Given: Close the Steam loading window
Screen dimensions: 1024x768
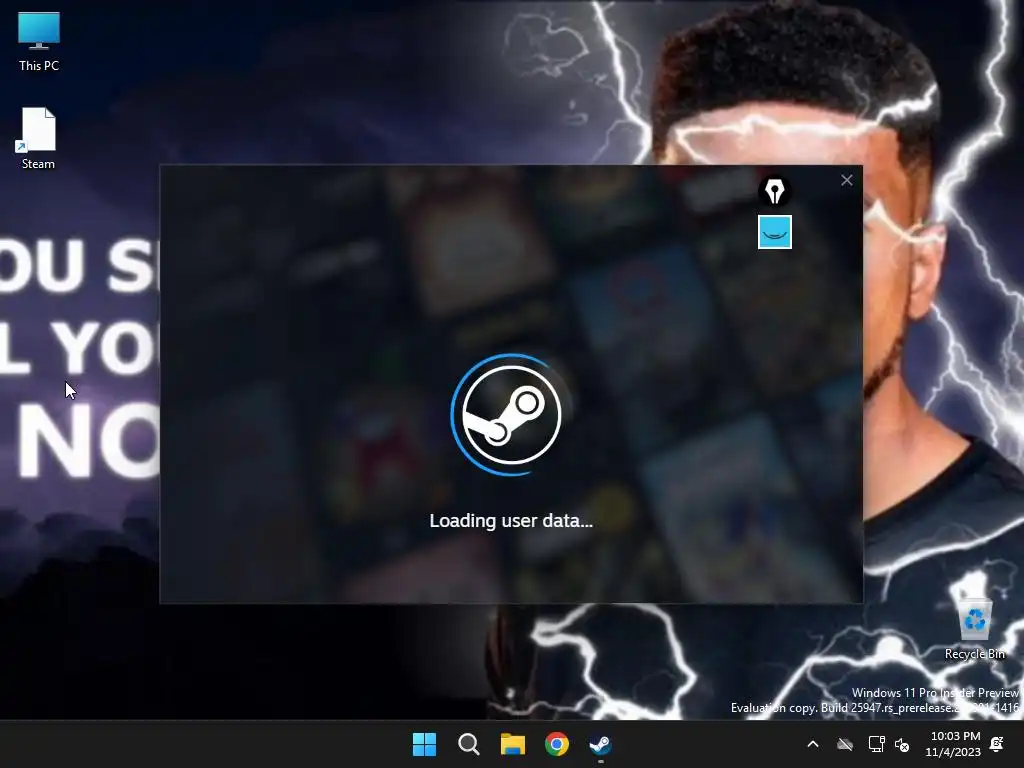Looking at the screenshot, I should coord(846,180).
